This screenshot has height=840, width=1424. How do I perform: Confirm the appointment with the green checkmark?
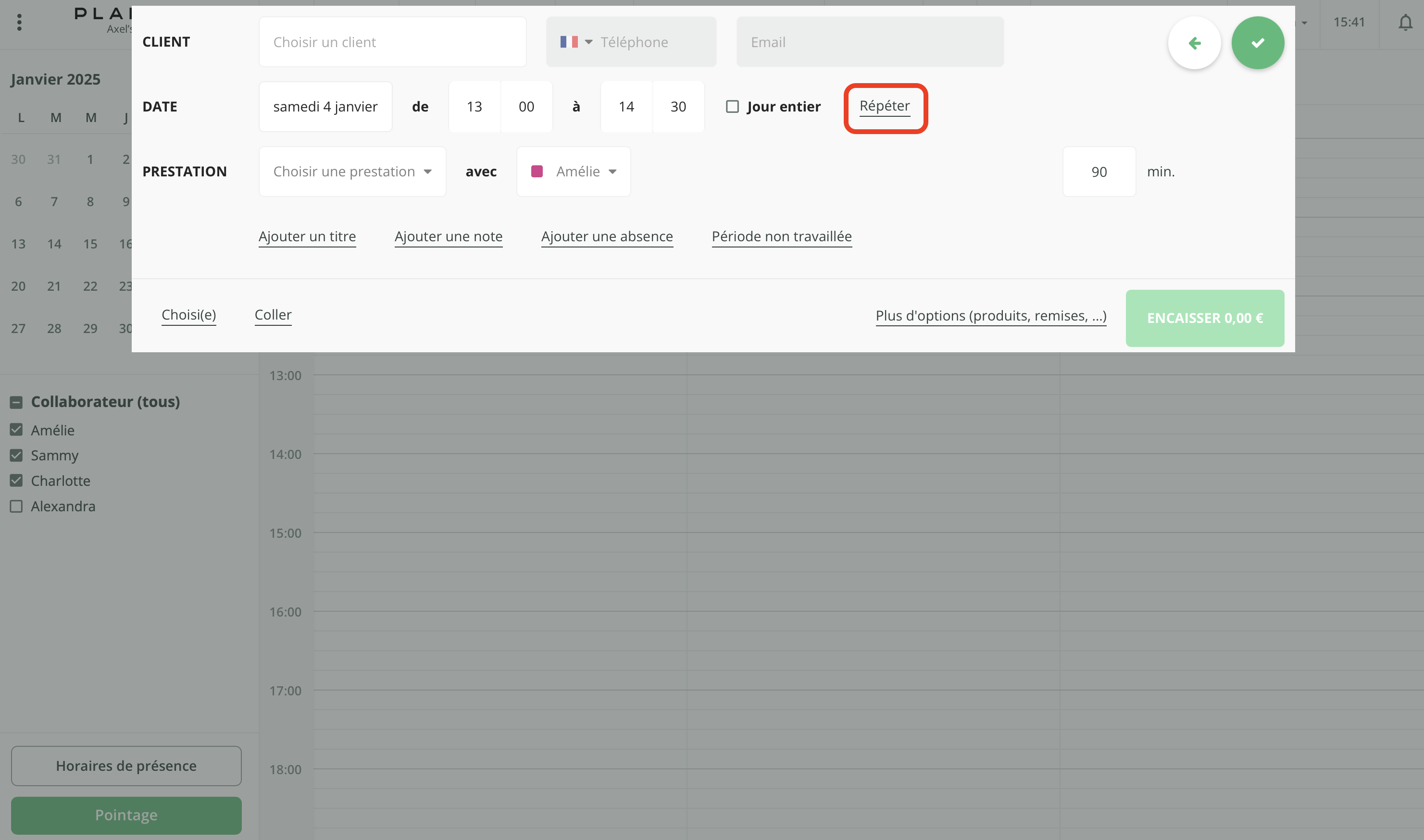point(1258,42)
